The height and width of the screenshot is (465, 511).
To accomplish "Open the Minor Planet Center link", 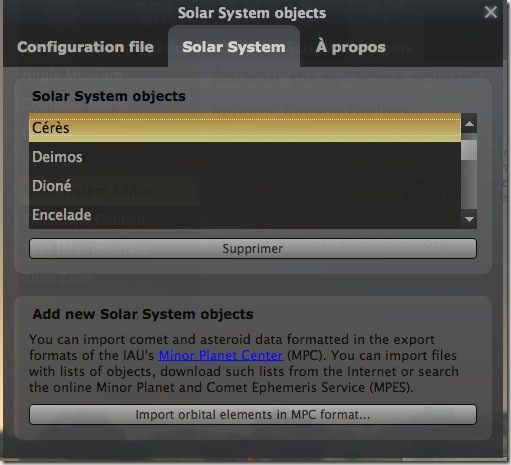I will pos(221,355).
